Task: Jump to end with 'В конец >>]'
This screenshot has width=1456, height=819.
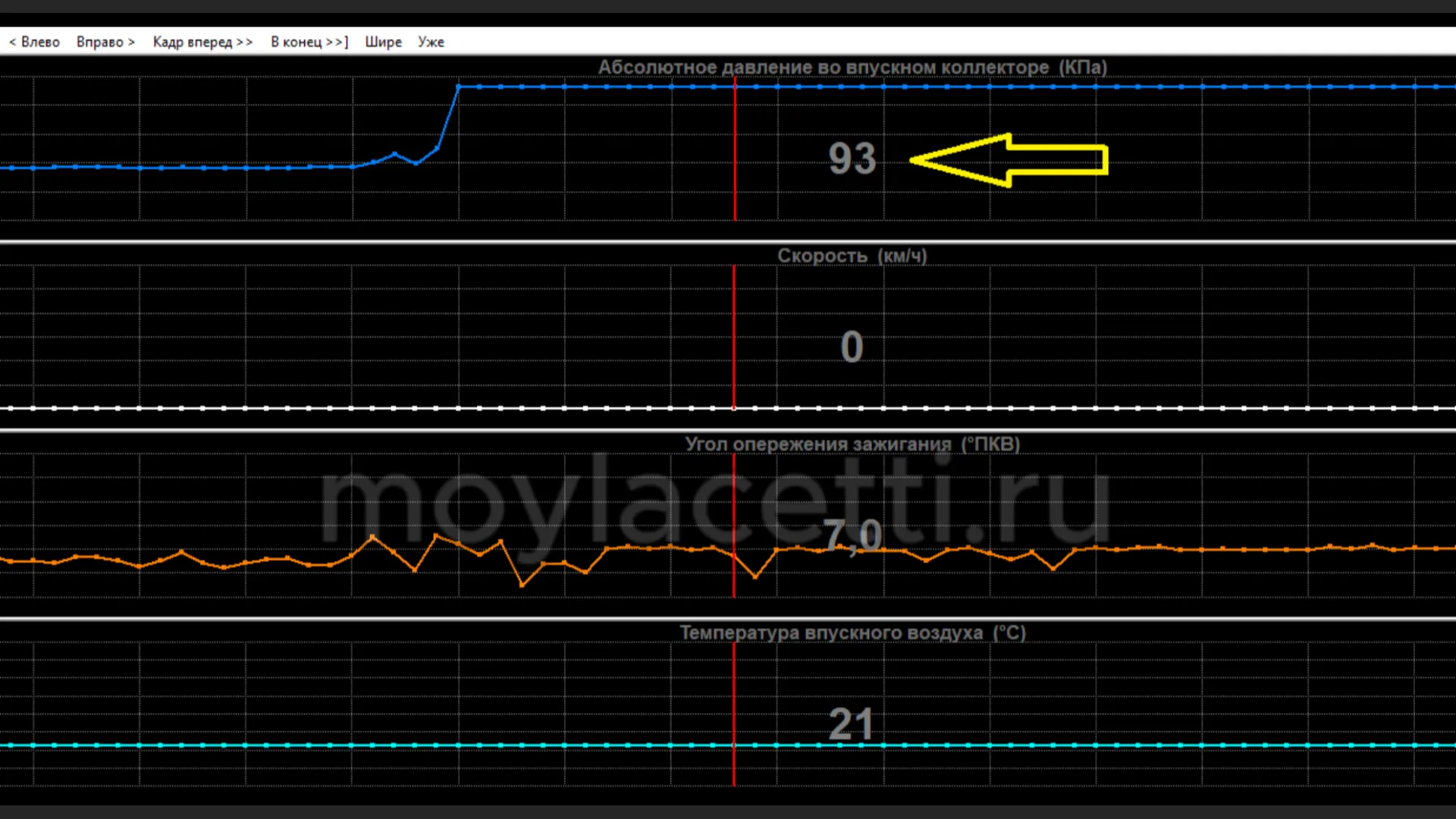Action: [x=309, y=42]
